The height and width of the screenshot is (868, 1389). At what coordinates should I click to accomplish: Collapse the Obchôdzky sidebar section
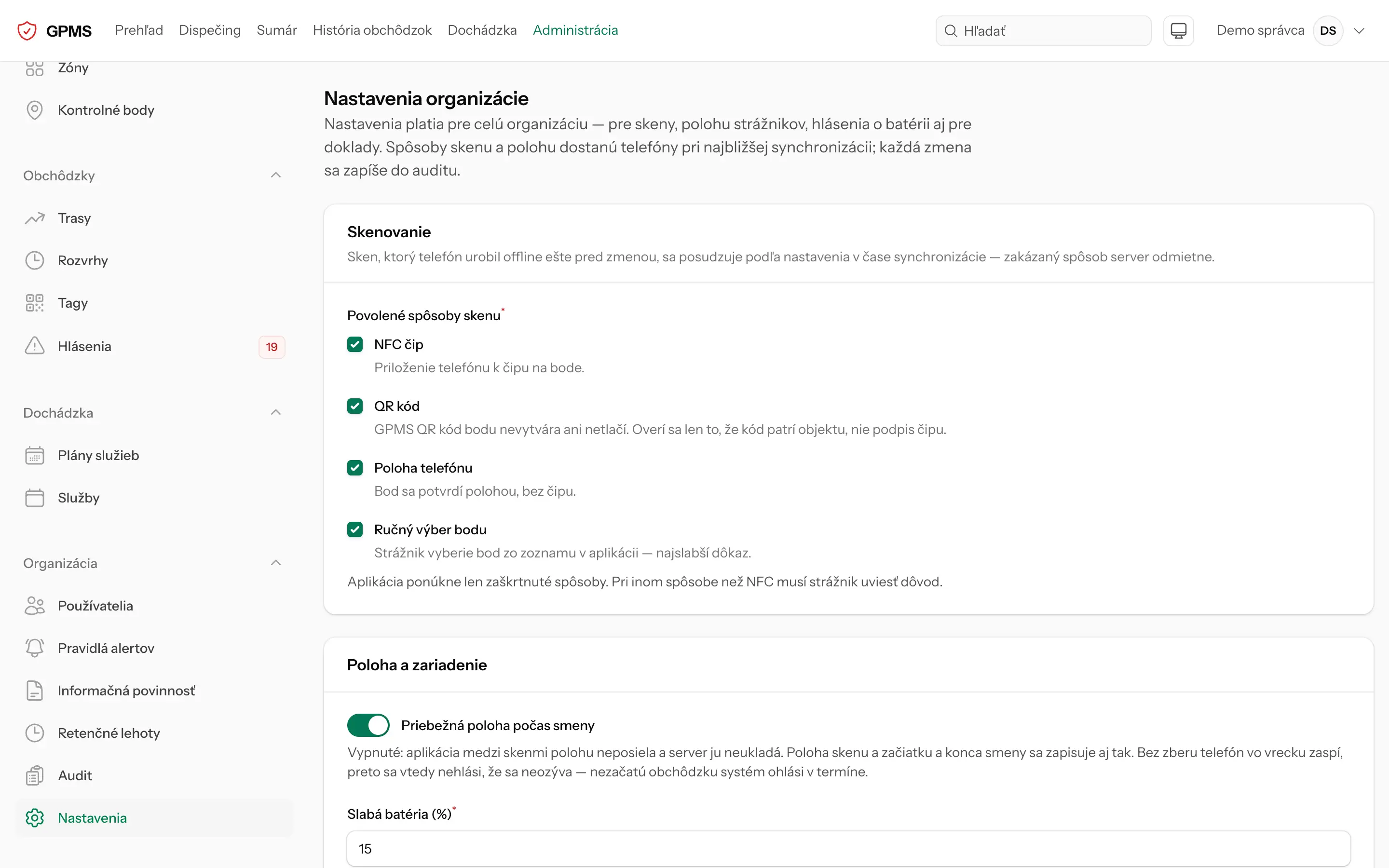point(275,175)
